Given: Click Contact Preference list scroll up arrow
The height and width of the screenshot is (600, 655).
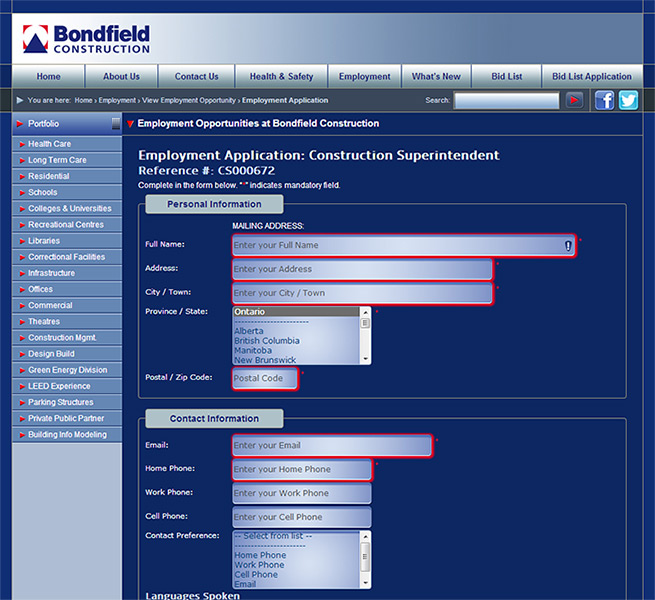Looking at the screenshot, I should (x=365, y=536).
